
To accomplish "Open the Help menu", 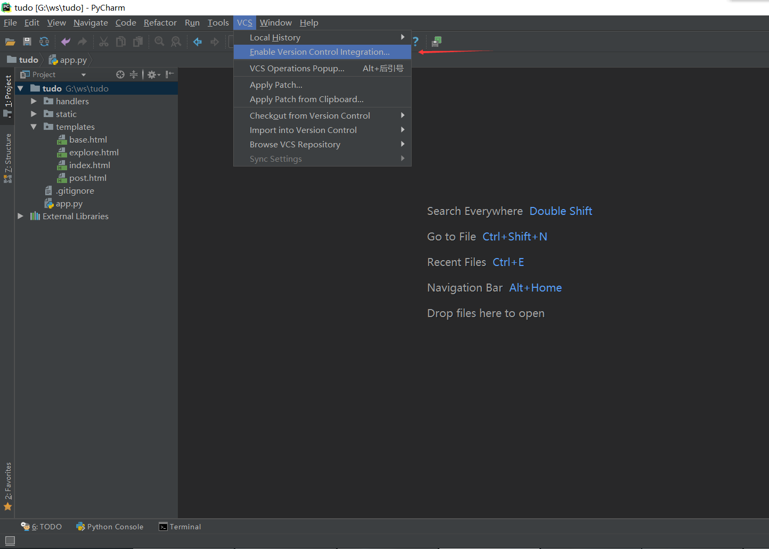I will tap(309, 23).
